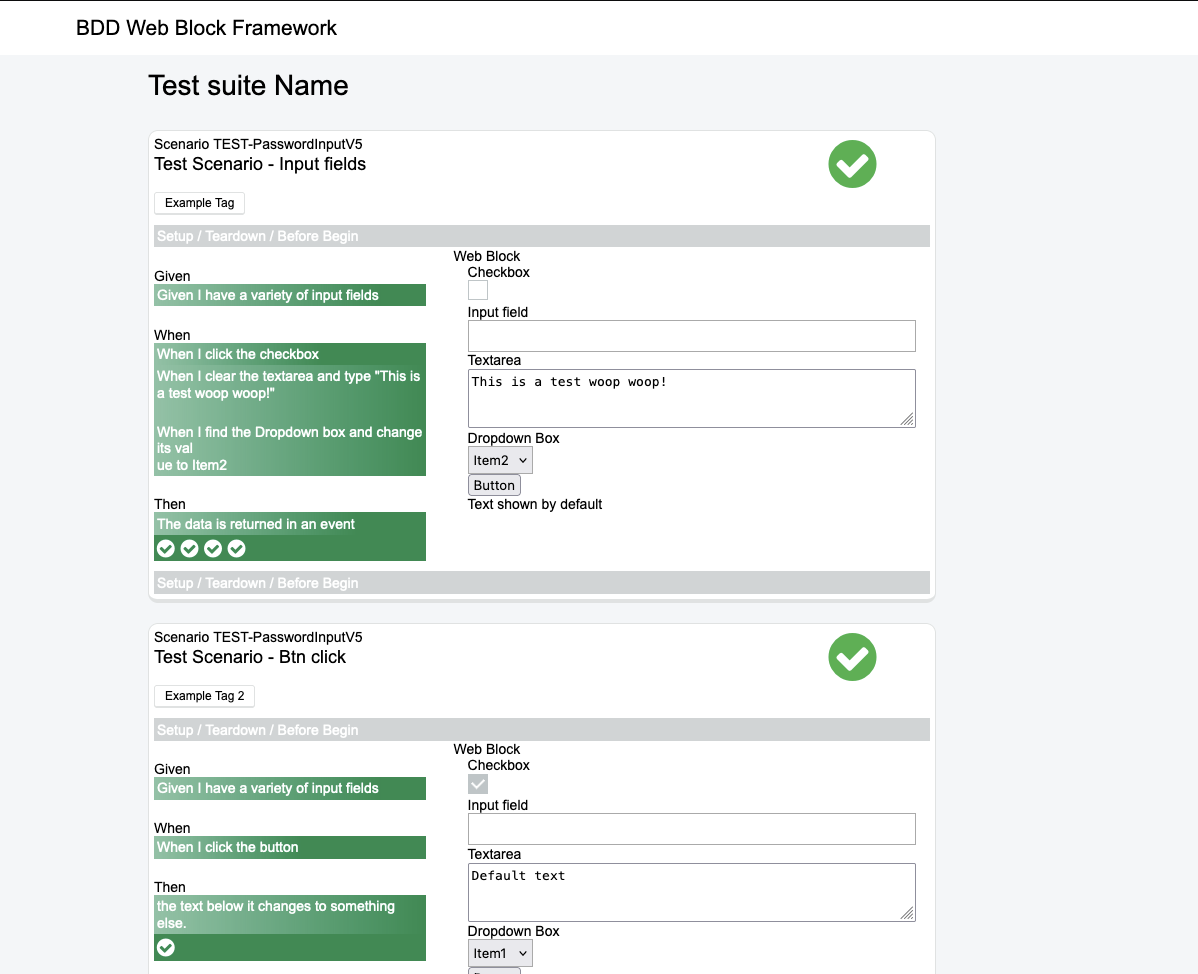1198x974 pixels.
Task: Click the checkmark under 'the text below it changes' step
Action: (x=166, y=948)
